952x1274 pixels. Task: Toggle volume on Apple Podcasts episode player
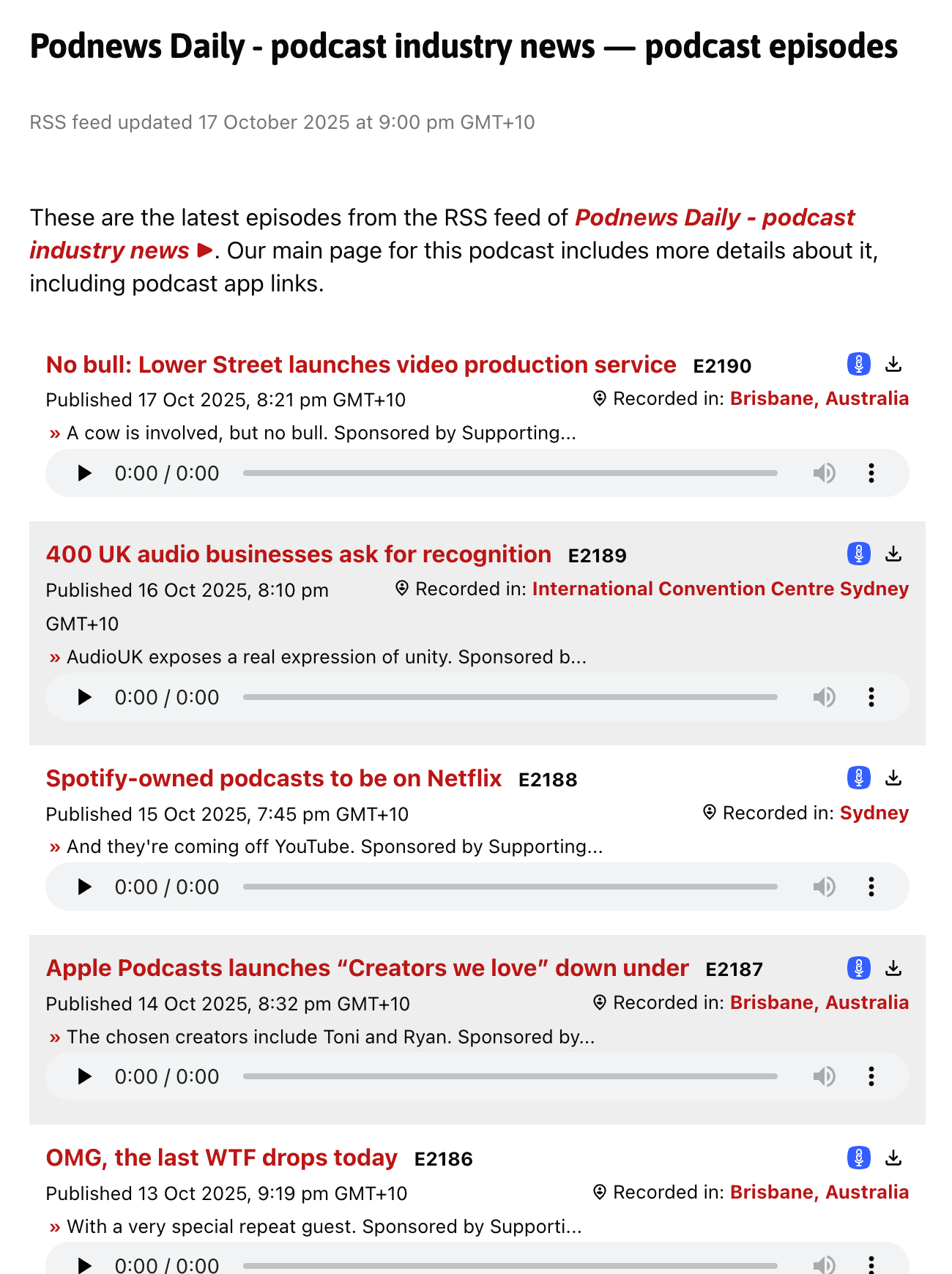click(x=824, y=1076)
